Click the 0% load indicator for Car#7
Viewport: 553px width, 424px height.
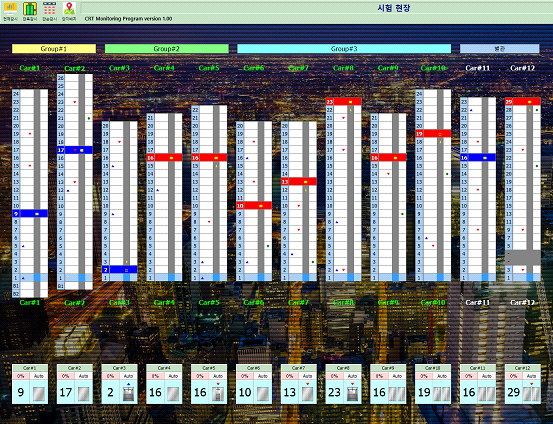click(289, 376)
